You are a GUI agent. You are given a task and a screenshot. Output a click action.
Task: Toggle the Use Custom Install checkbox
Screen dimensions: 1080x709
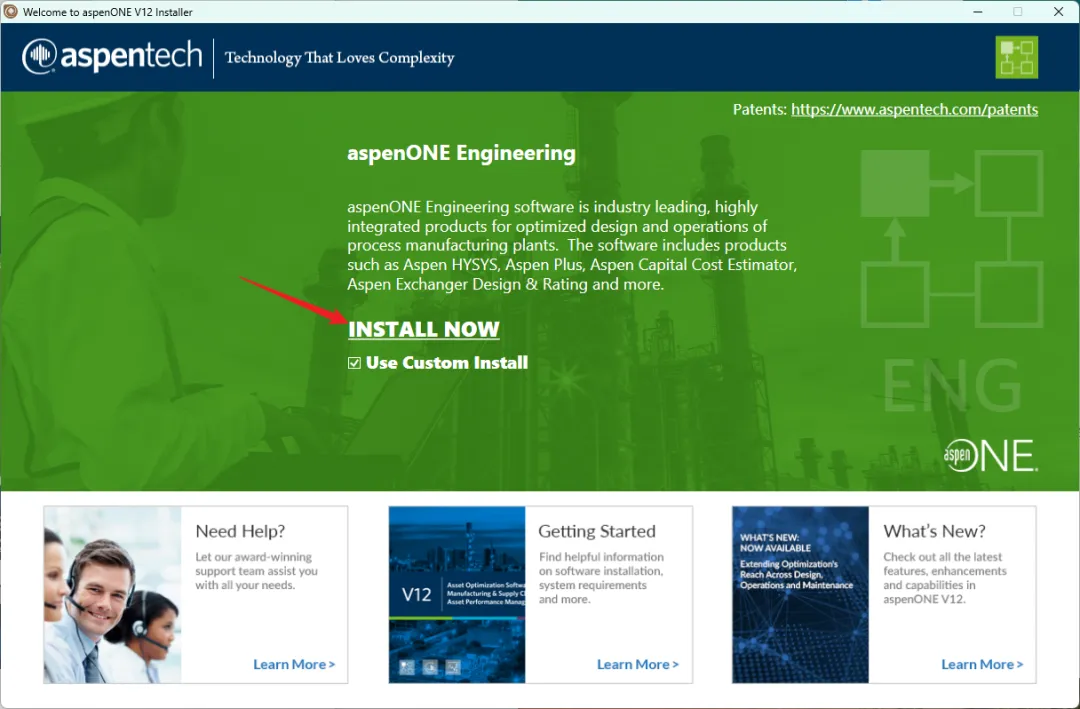point(354,363)
